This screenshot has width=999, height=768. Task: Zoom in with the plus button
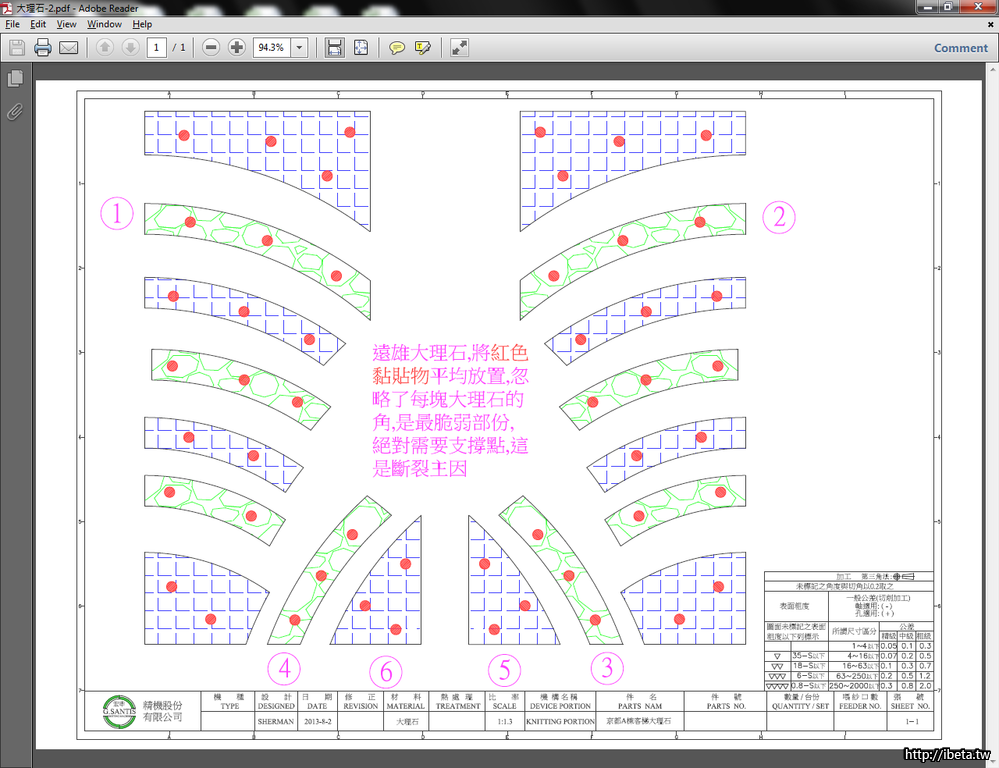(x=236, y=47)
